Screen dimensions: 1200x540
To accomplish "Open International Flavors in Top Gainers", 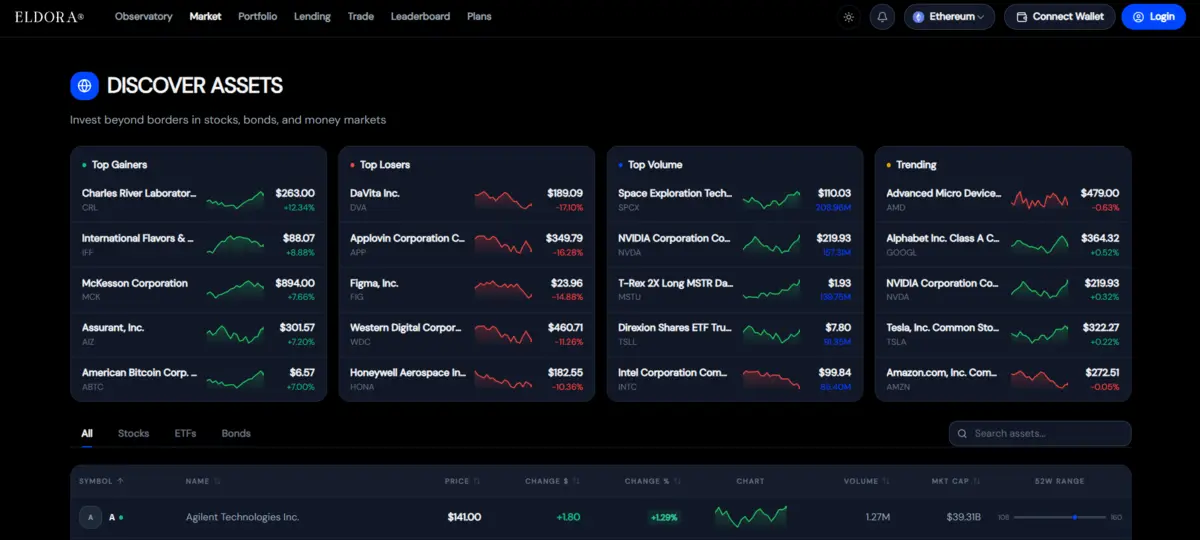I will (x=199, y=244).
